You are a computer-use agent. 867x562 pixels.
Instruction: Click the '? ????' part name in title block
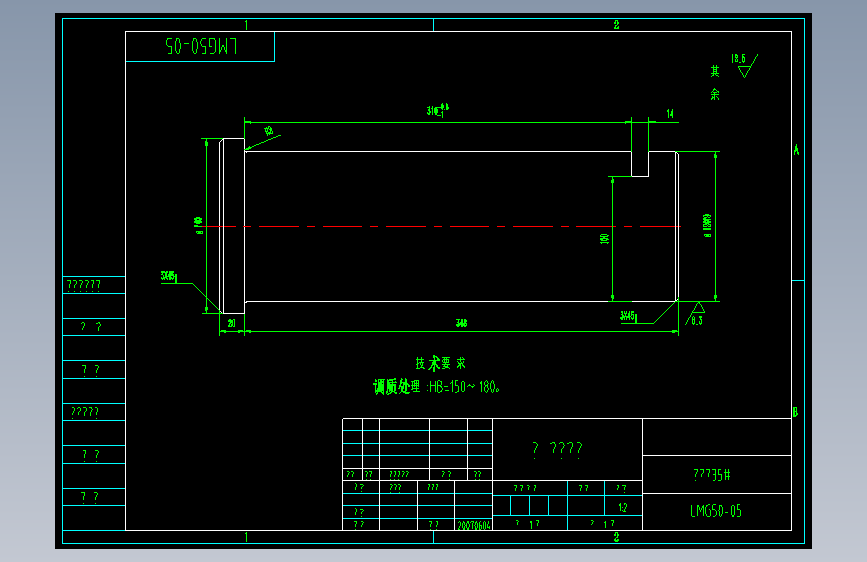pyautogui.click(x=557, y=449)
